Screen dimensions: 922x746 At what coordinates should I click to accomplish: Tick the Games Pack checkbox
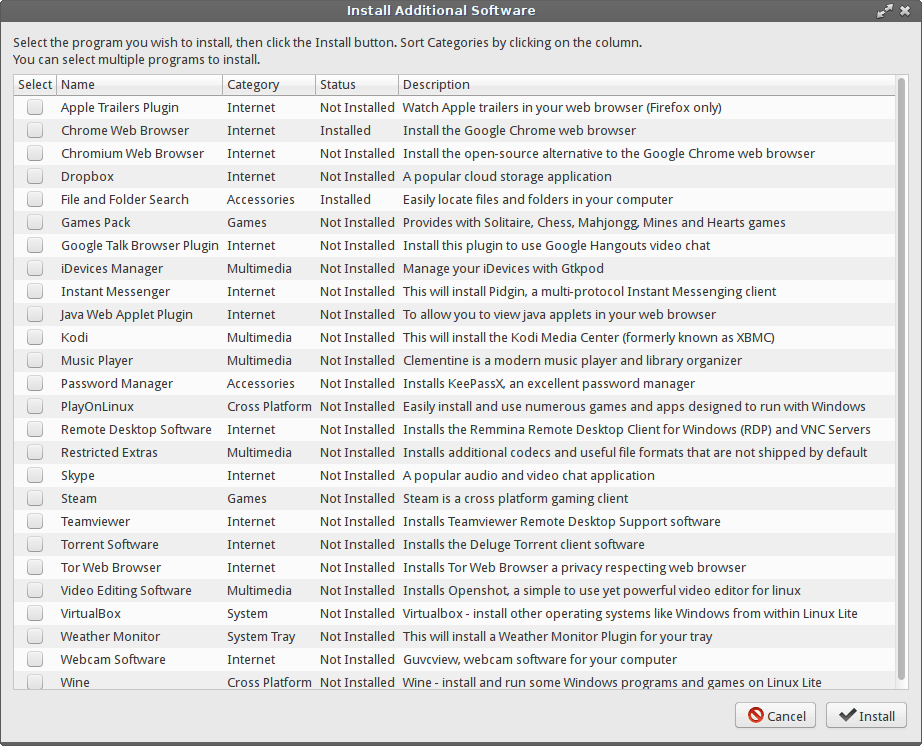coord(35,222)
